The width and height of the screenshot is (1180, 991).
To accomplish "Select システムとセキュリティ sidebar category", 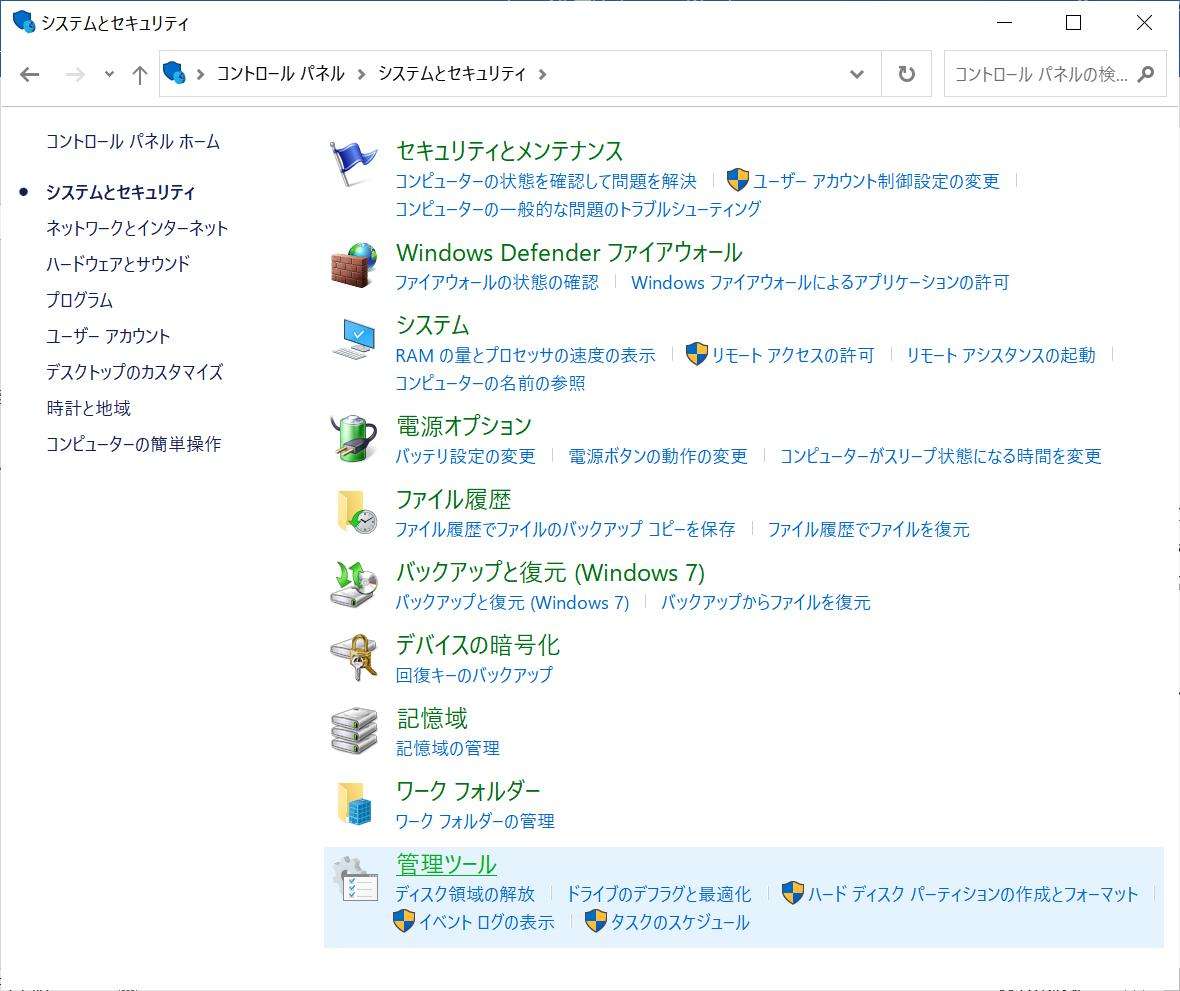I will 120,192.
